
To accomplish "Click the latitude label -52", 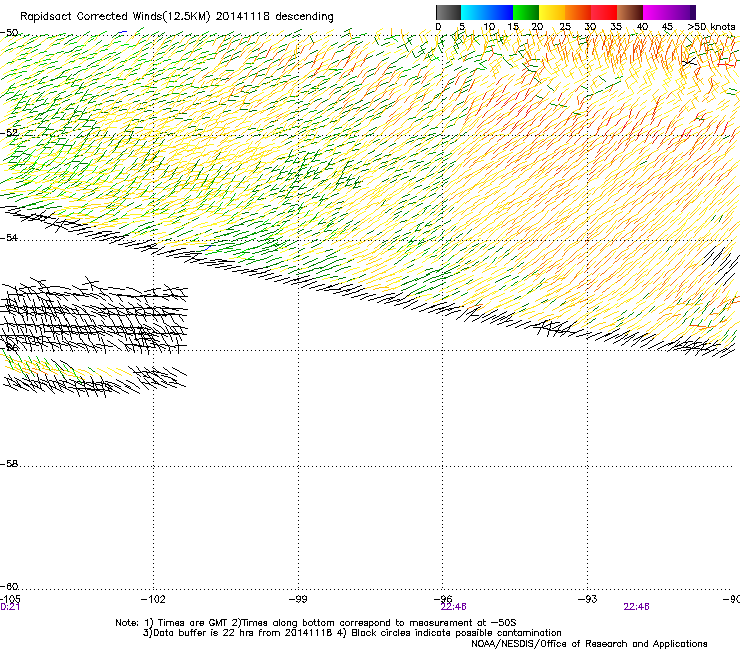I will (9, 133).
